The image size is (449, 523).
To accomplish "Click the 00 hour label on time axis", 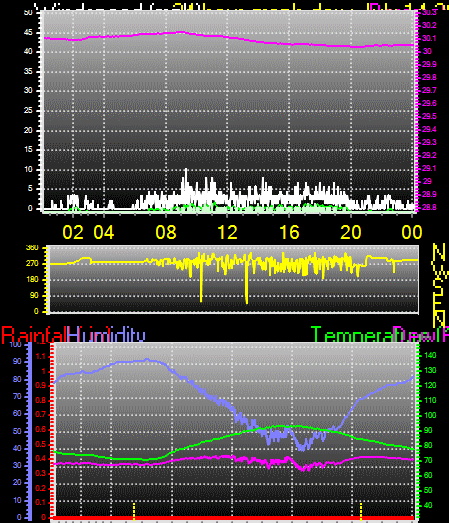I will (x=412, y=232).
